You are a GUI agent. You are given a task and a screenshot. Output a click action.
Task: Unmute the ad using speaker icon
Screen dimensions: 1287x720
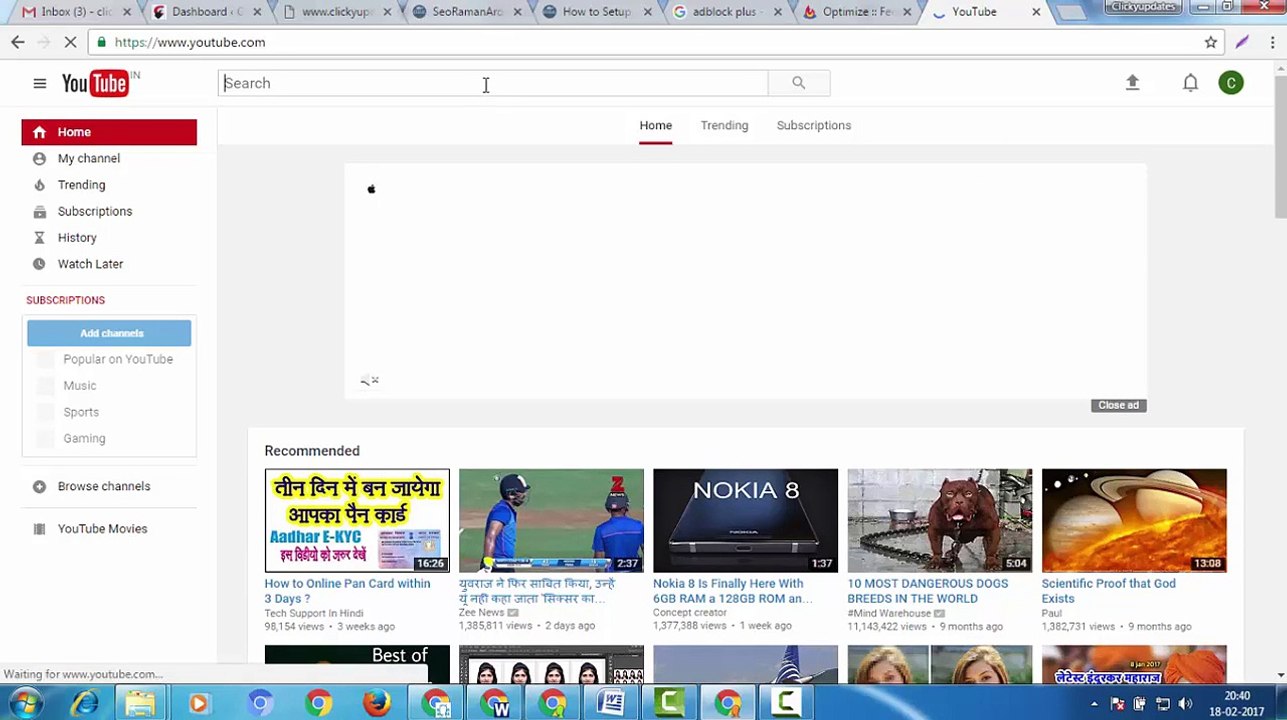coord(370,380)
